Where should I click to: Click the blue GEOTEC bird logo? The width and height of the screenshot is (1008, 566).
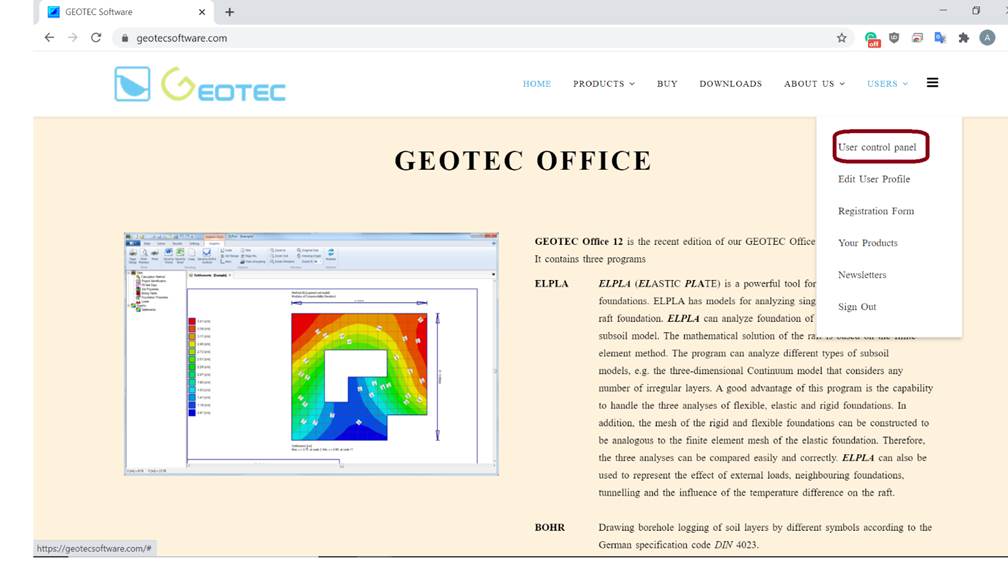(x=132, y=84)
